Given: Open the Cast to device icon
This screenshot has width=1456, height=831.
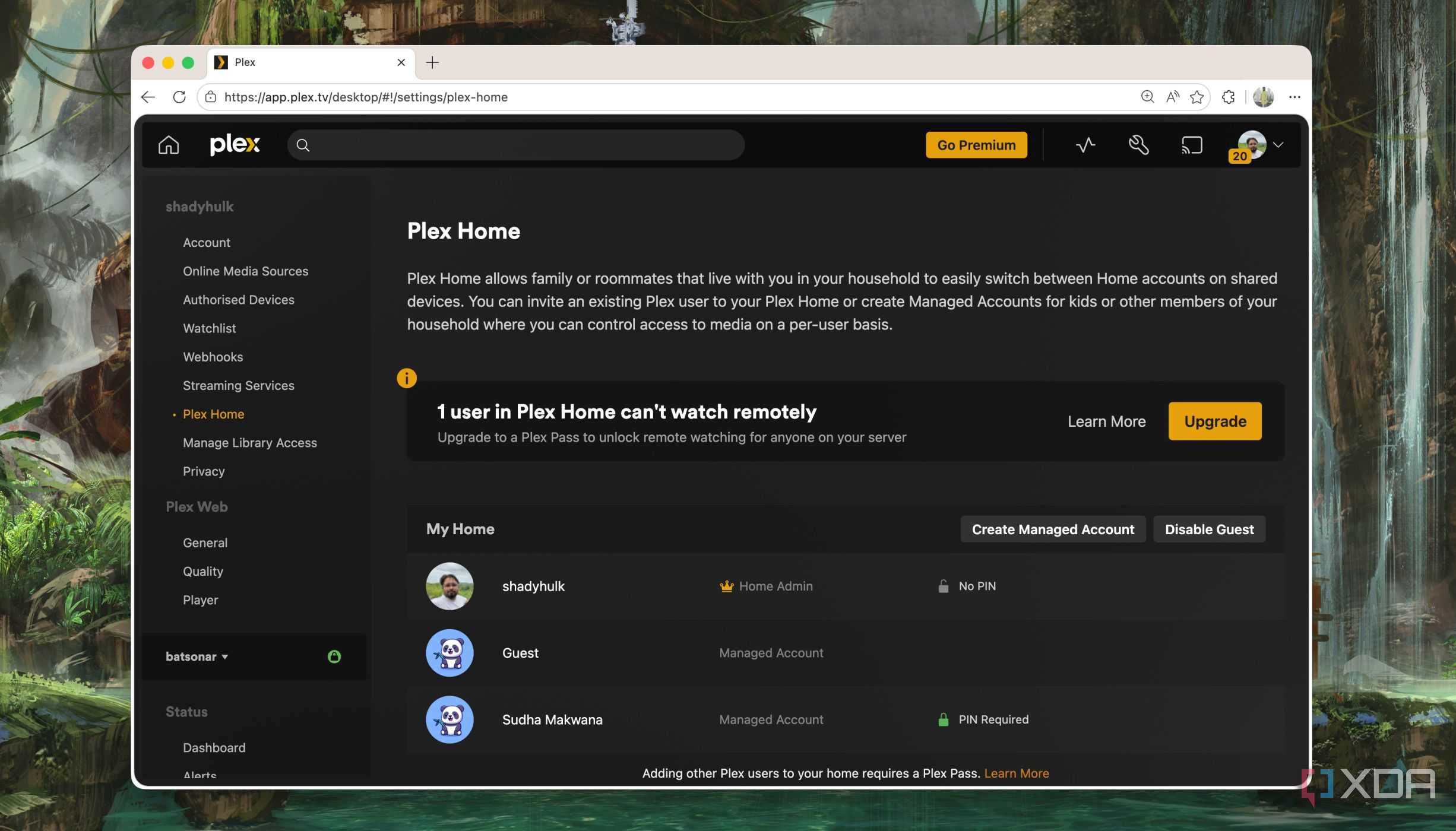Looking at the screenshot, I should click(1192, 145).
